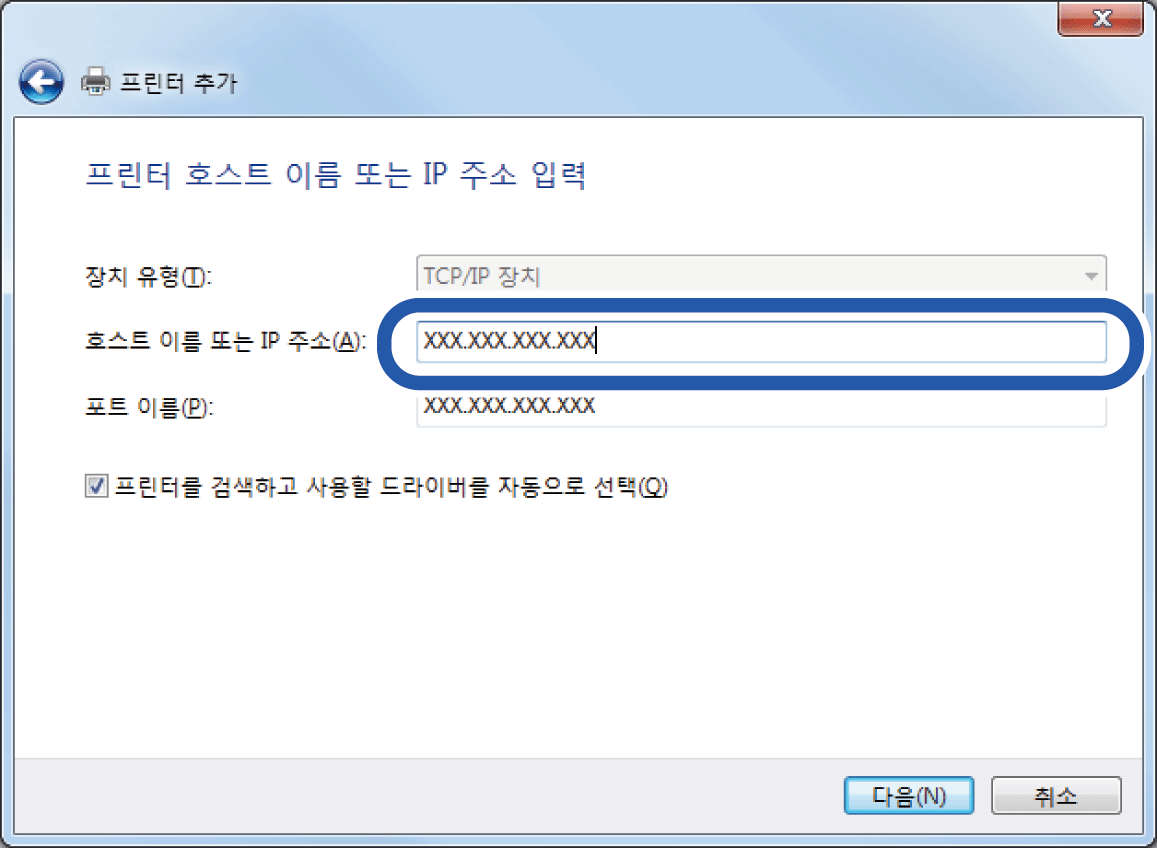The image size is (1157, 848).
Task: Click the TCP/IP 장치 text in device type
Action: pos(483,277)
